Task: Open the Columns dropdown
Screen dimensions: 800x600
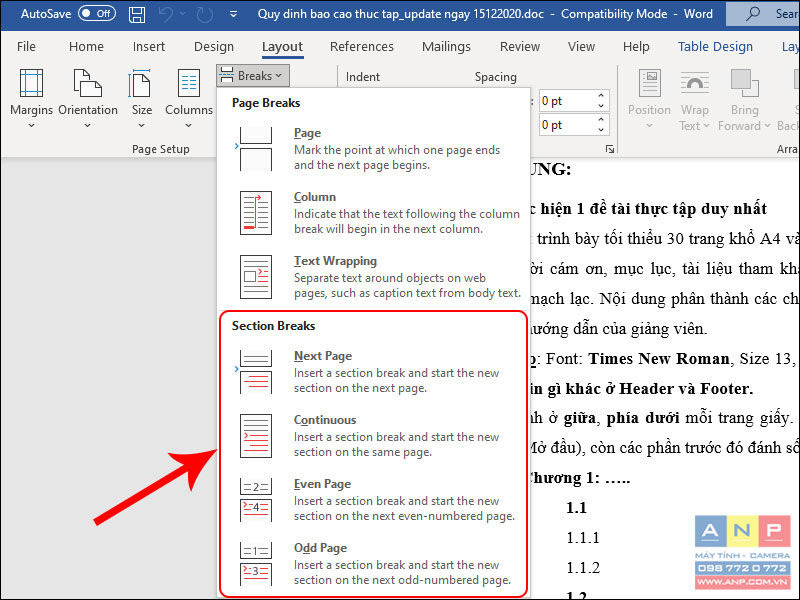Action: (x=189, y=98)
